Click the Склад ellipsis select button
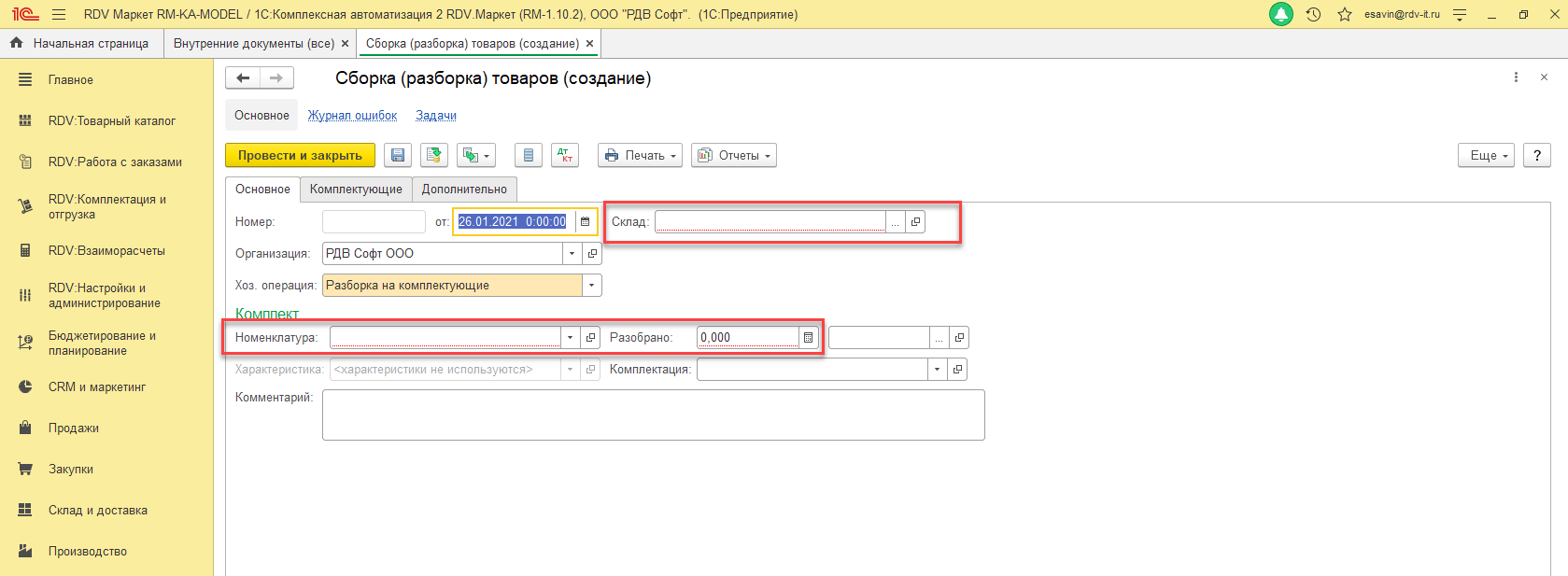 (x=896, y=222)
